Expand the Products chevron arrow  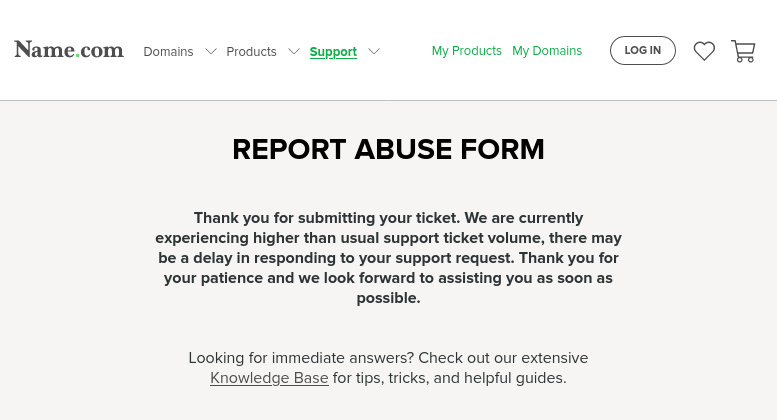[x=294, y=51]
